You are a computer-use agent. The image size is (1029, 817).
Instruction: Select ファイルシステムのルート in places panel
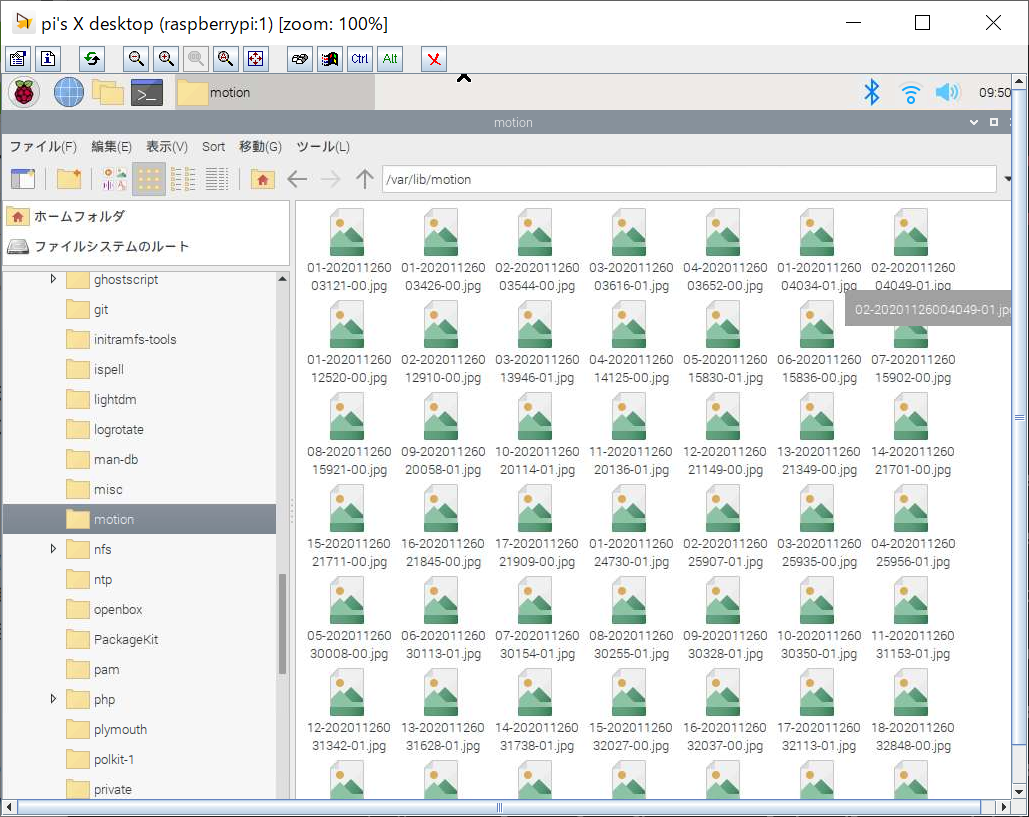[x=110, y=246]
